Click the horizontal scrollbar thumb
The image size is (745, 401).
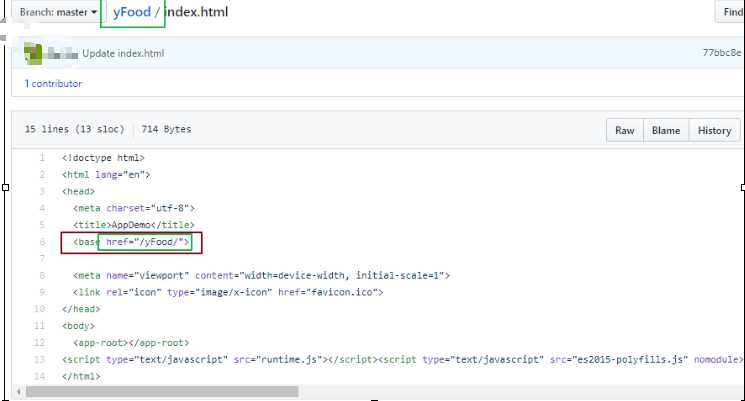pos(162,391)
